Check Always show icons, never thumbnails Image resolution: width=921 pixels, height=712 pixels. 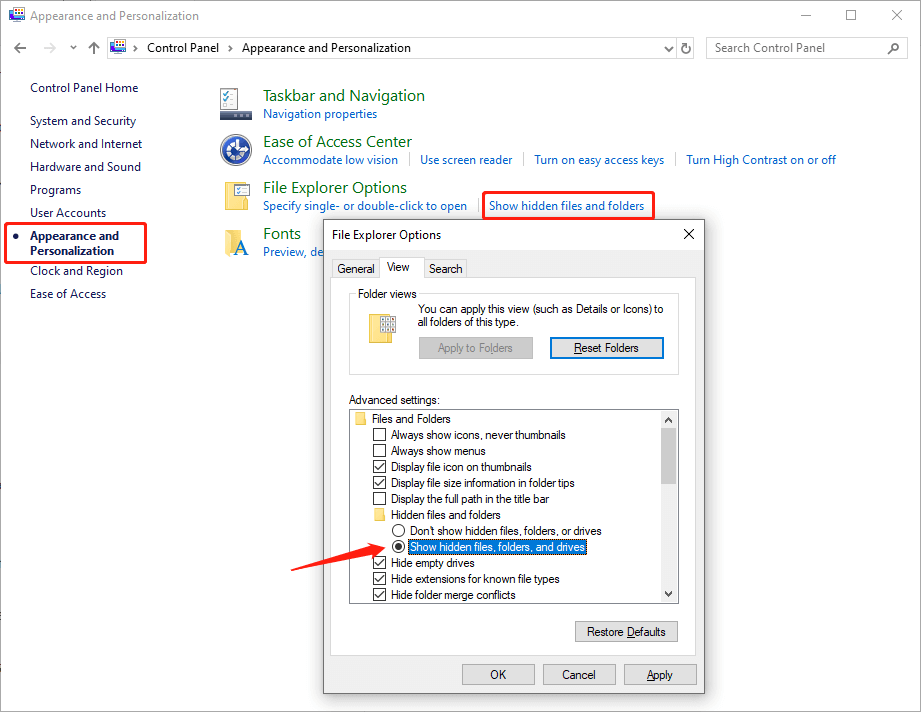tap(380, 435)
